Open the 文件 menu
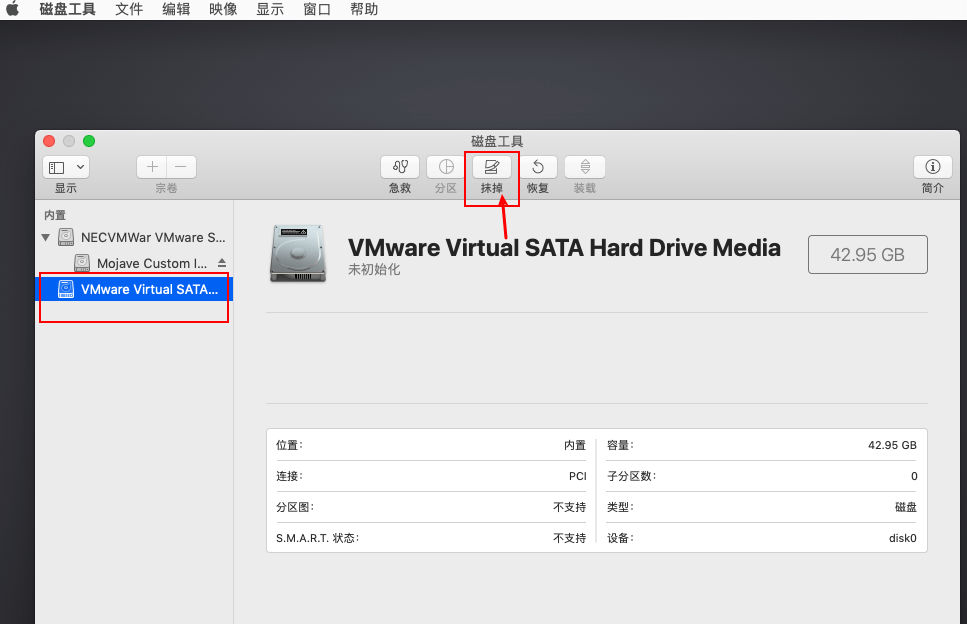Image resolution: width=967 pixels, height=624 pixels. (x=129, y=9)
